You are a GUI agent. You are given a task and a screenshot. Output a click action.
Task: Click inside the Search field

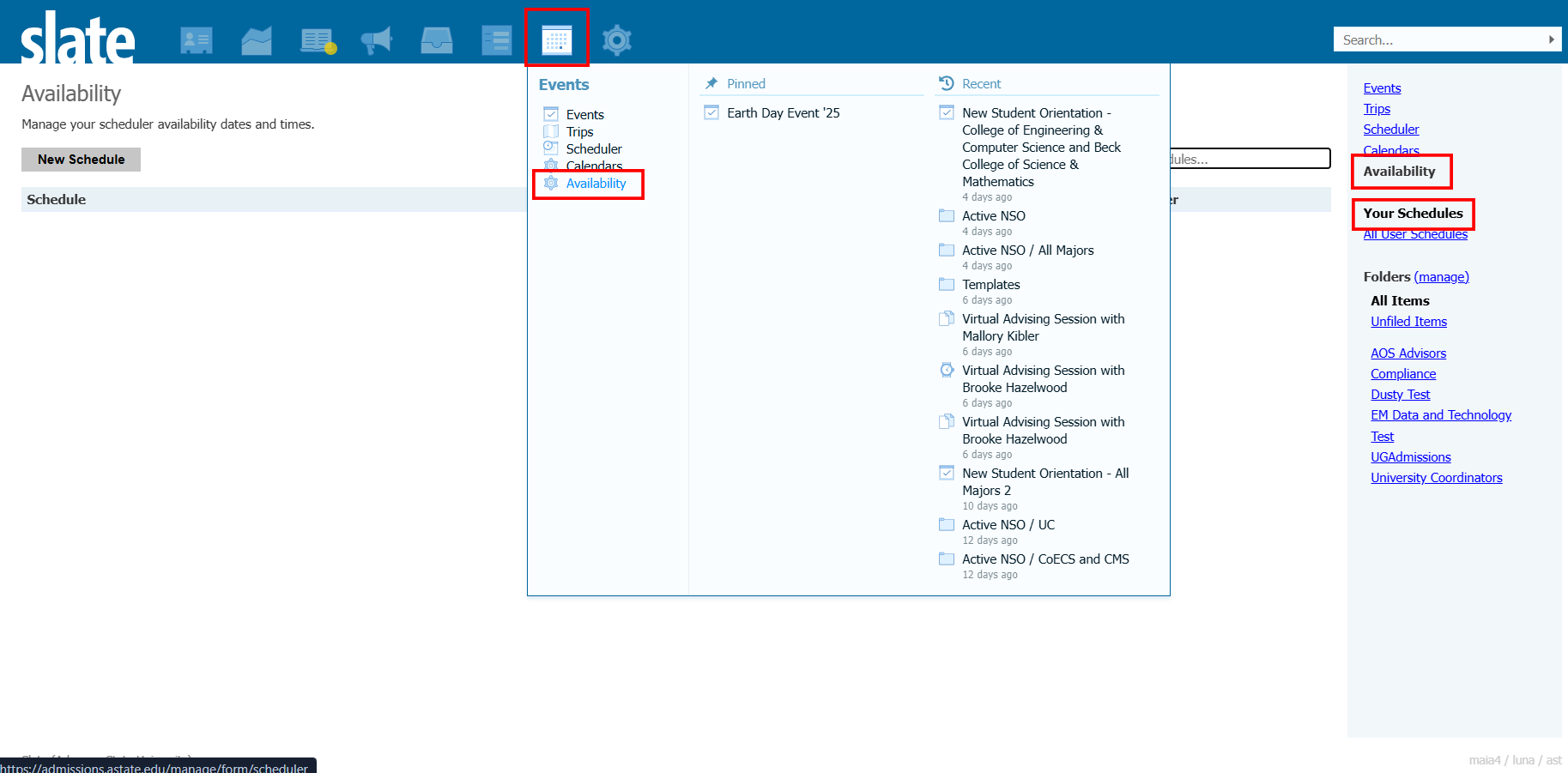(x=1438, y=39)
